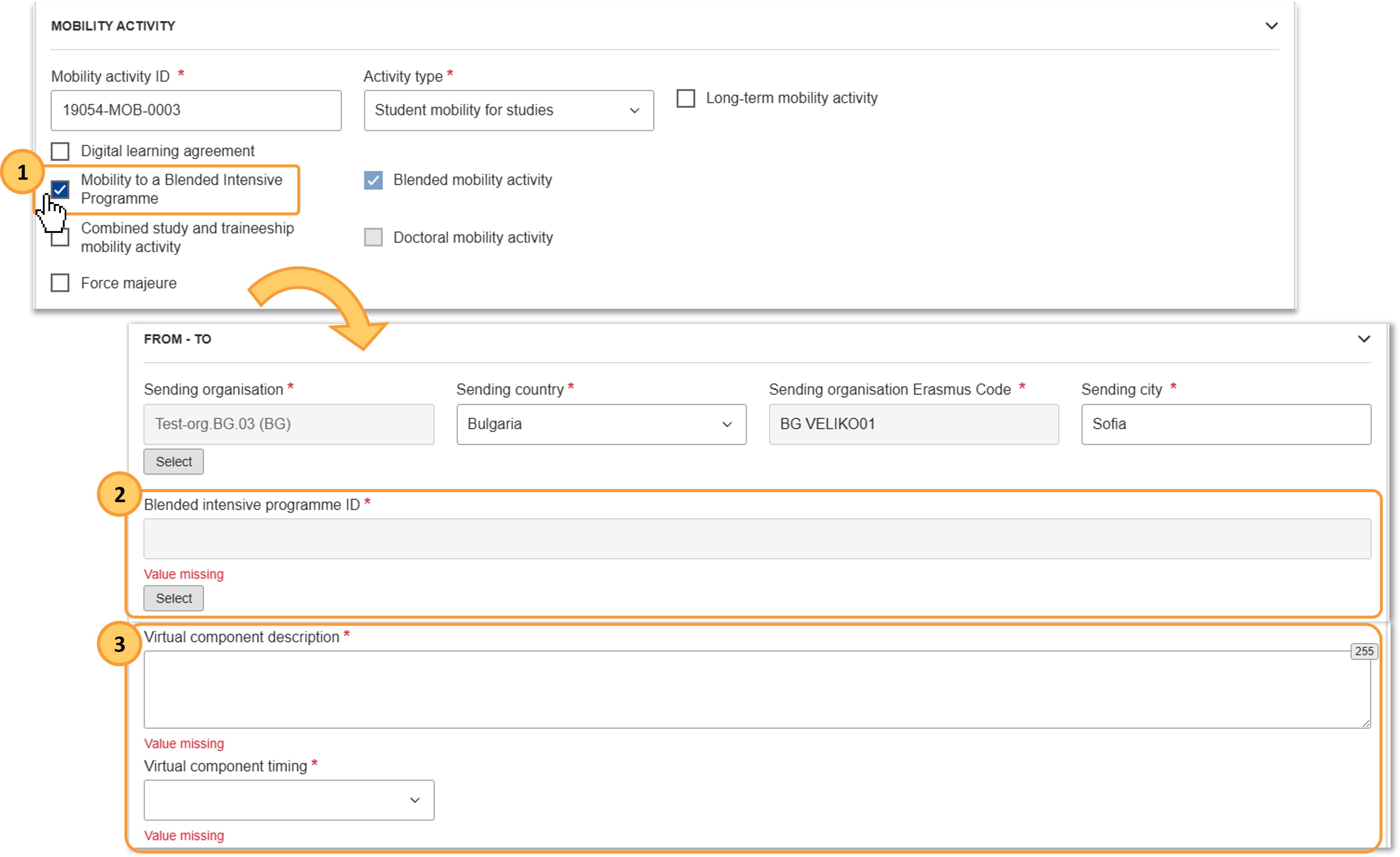This screenshot has height=857, width=1400.
Task: Toggle the Doctoral mobility activity checkbox
Action: 373,237
